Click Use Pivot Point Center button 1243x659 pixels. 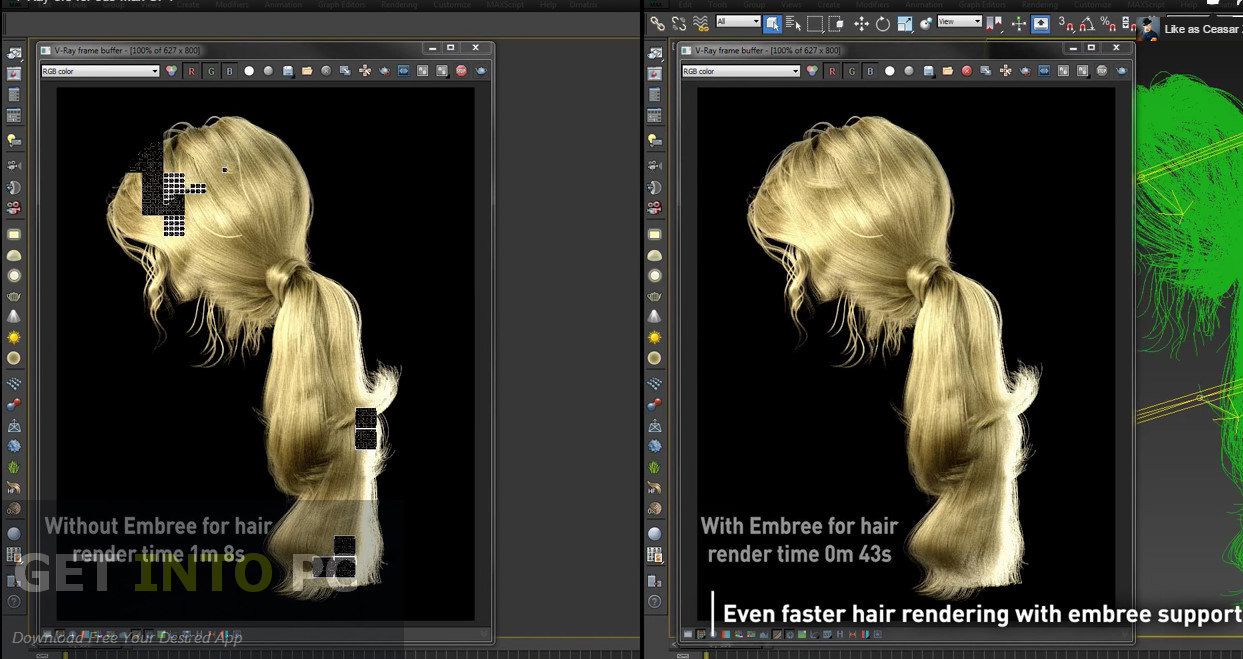click(994, 23)
